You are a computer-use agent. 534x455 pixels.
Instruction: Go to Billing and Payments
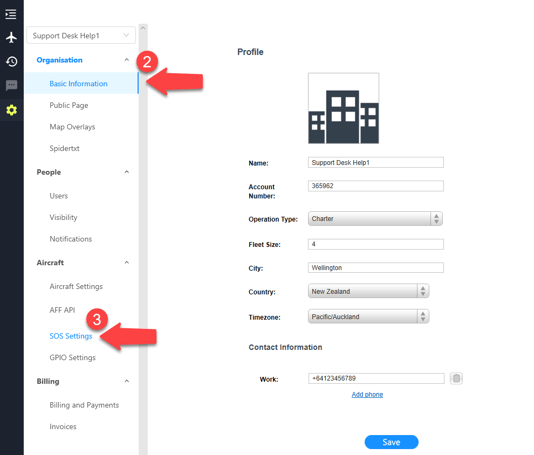84,405
